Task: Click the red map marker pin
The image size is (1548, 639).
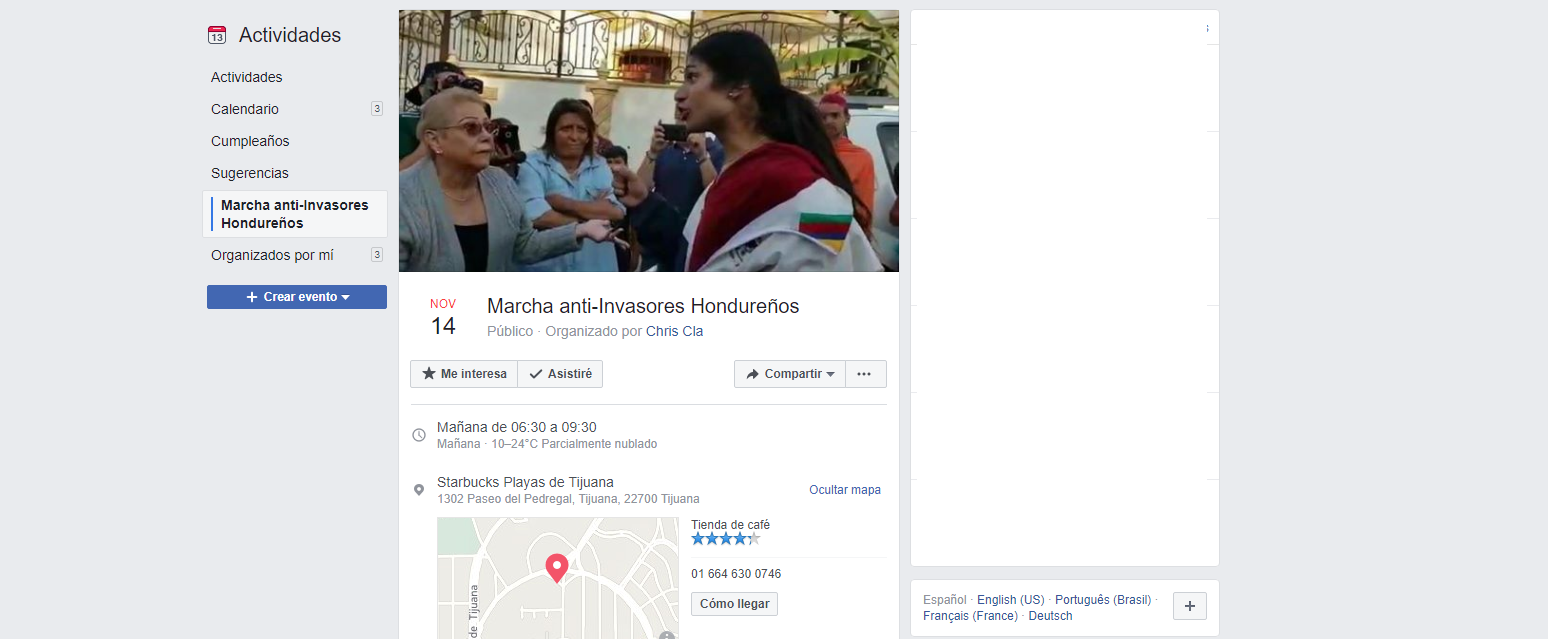Action: 556,568
